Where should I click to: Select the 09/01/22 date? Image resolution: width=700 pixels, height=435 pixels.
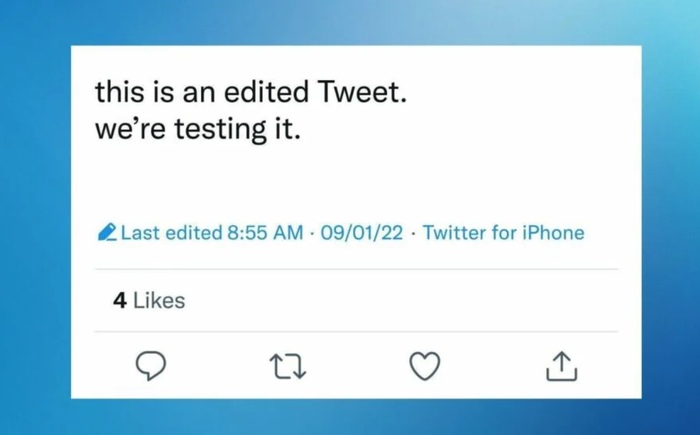tap(362, 233)
